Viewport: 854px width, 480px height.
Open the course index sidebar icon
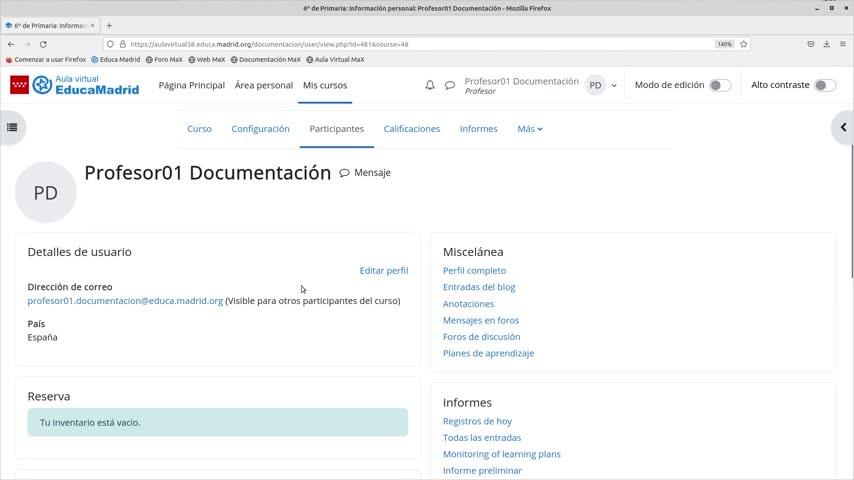coord(12,127)
